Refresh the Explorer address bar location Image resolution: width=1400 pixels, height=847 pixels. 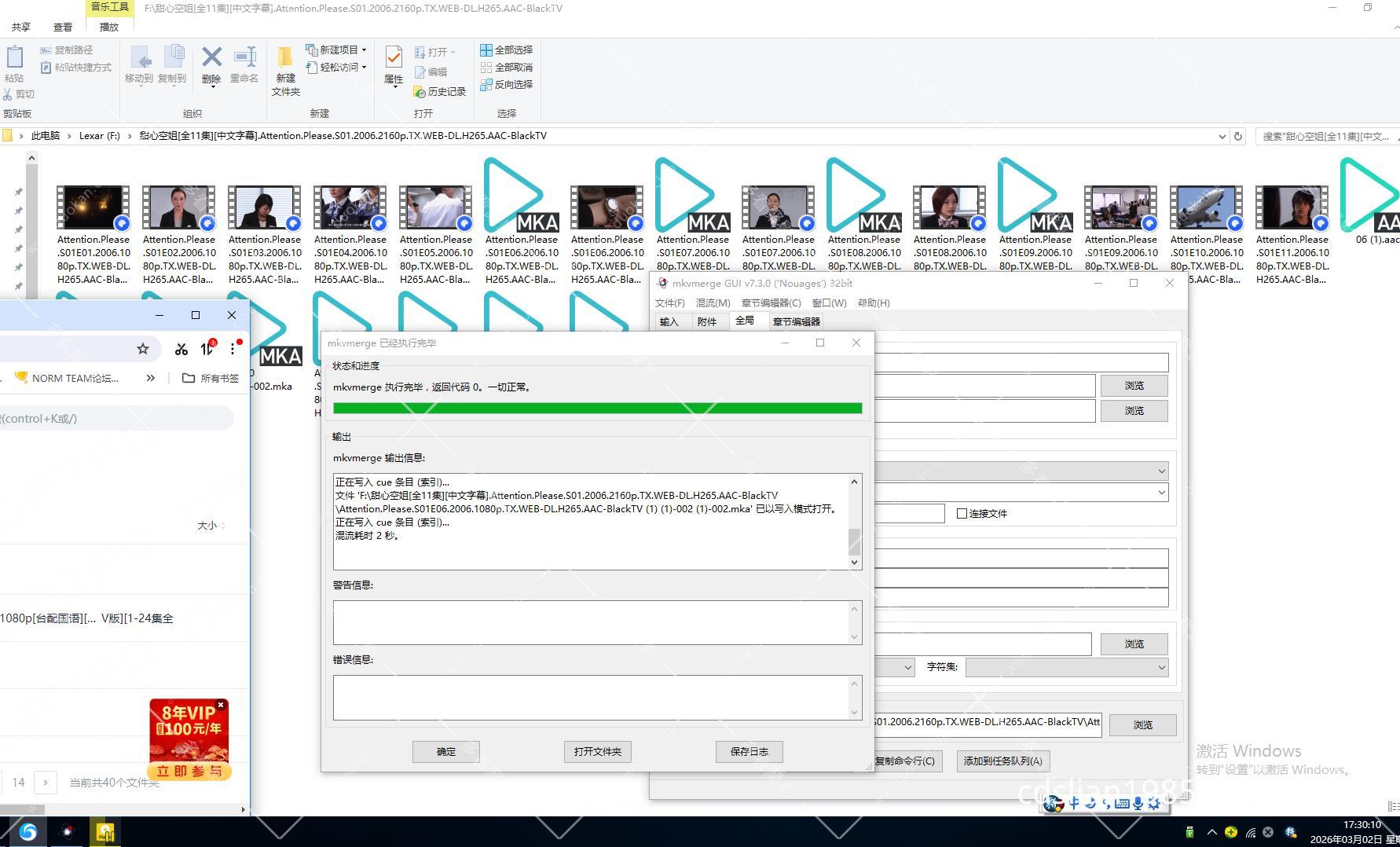pyautogui.click(x=1238, y=136)
